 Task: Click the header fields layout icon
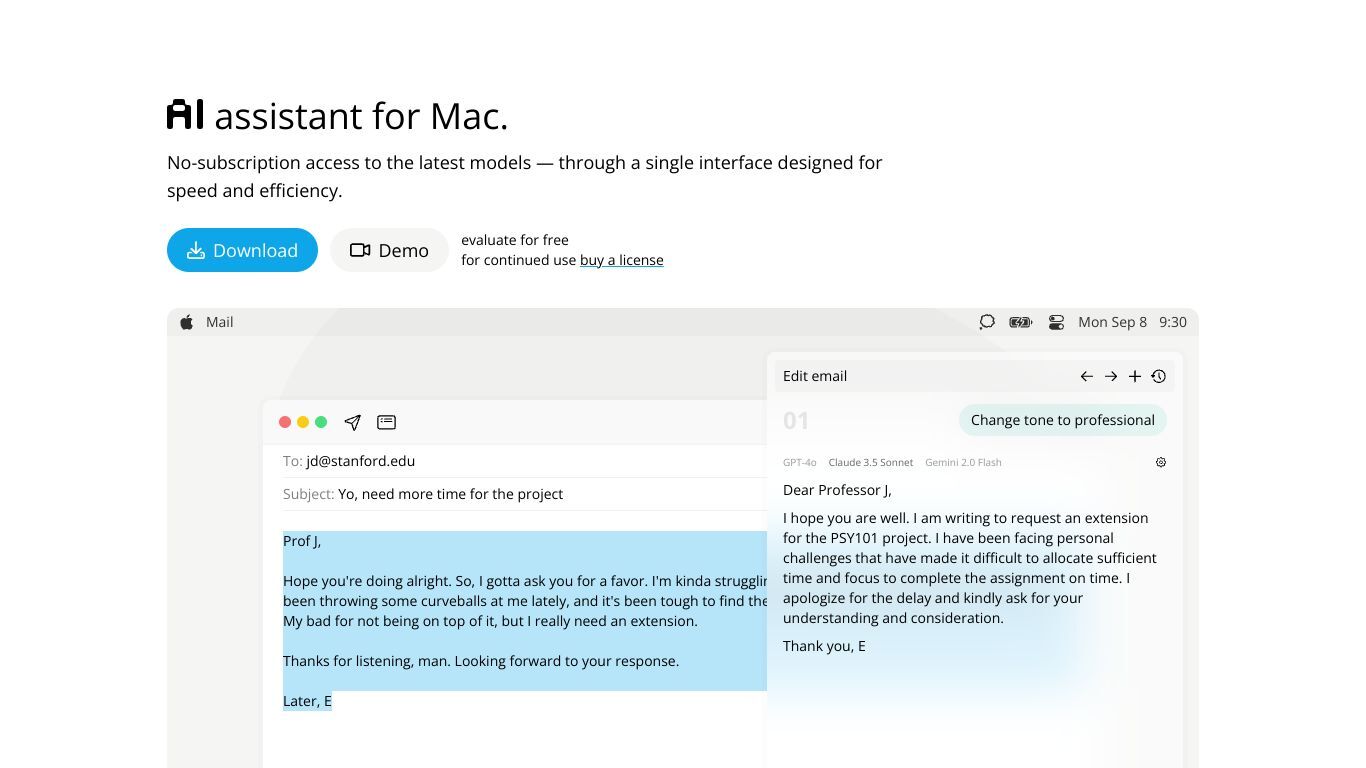coord(386,422)
